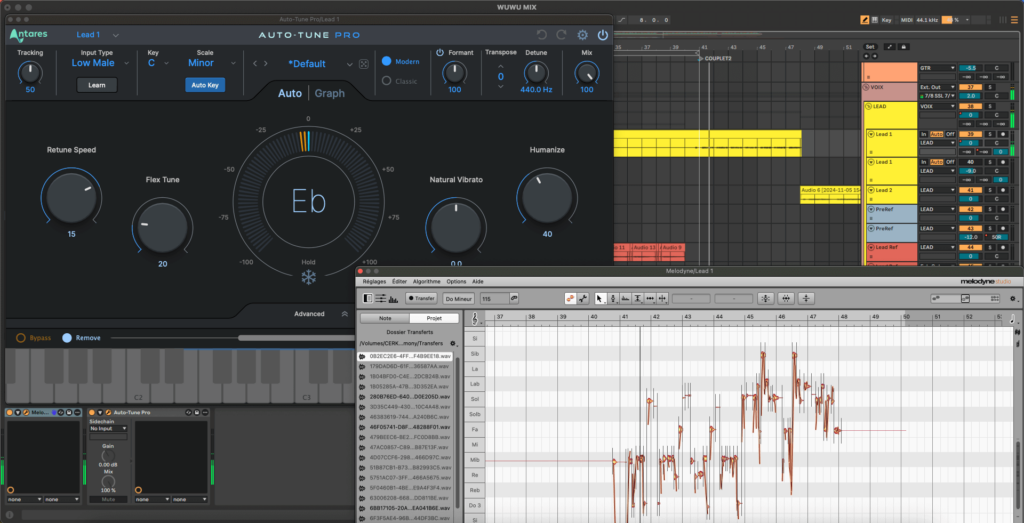Open Melodyne Éditer menu
1024x523 pixels.
point(399,281)
